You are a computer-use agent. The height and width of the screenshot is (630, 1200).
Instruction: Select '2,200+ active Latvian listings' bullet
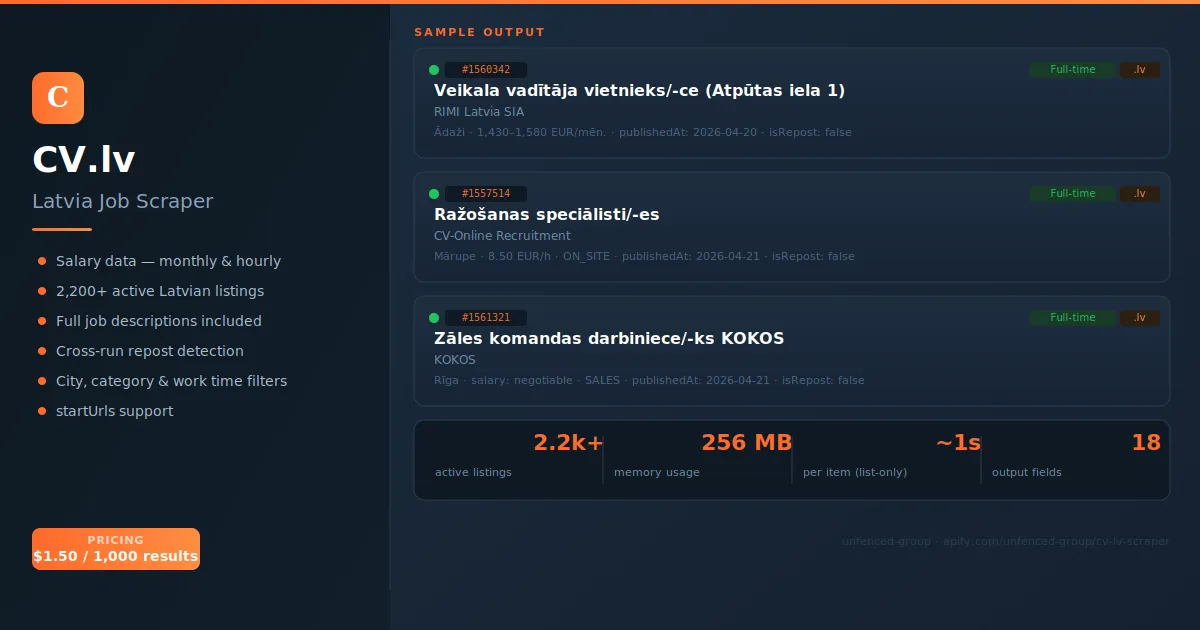pos(160,291)
